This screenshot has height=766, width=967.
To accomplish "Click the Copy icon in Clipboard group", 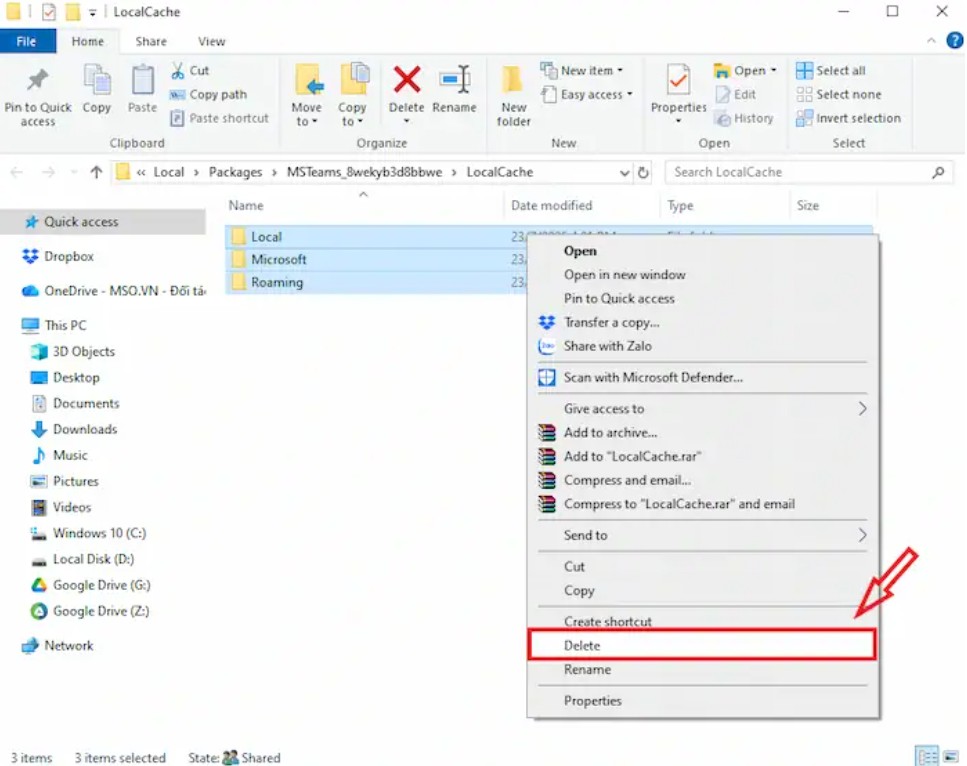I will tap(97, 81).
